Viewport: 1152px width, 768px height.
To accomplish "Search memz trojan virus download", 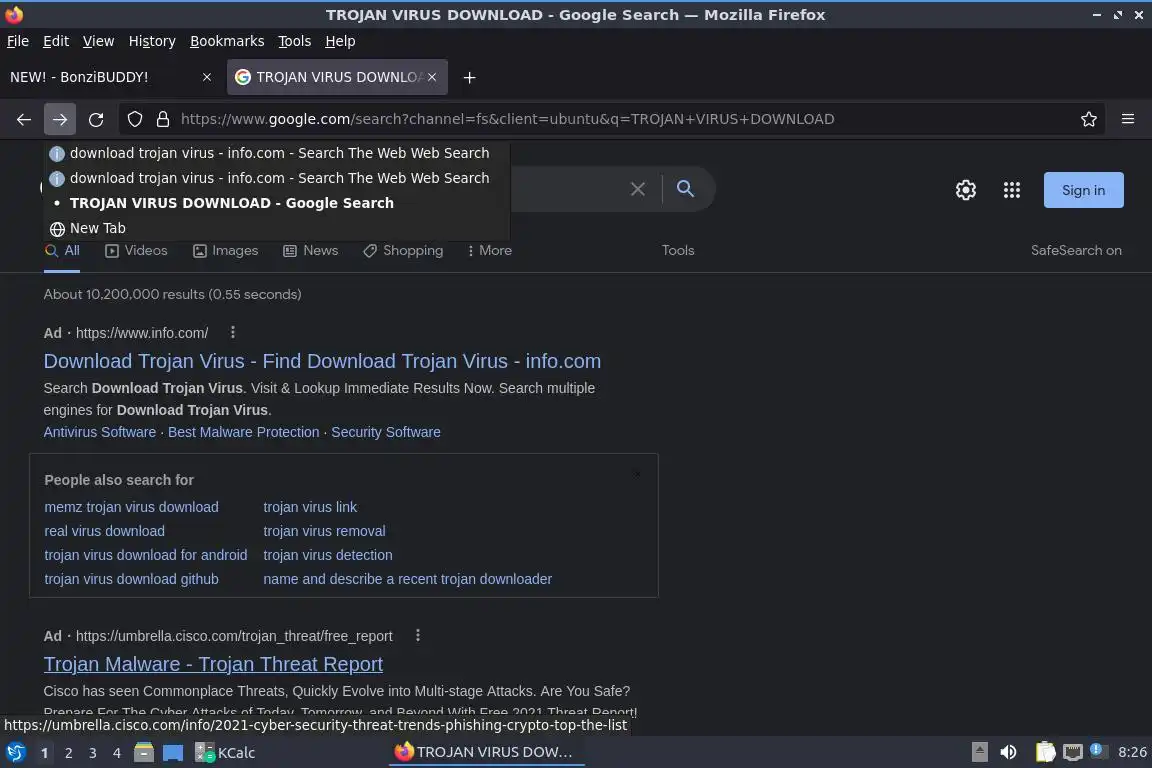I will pos(131,507).
